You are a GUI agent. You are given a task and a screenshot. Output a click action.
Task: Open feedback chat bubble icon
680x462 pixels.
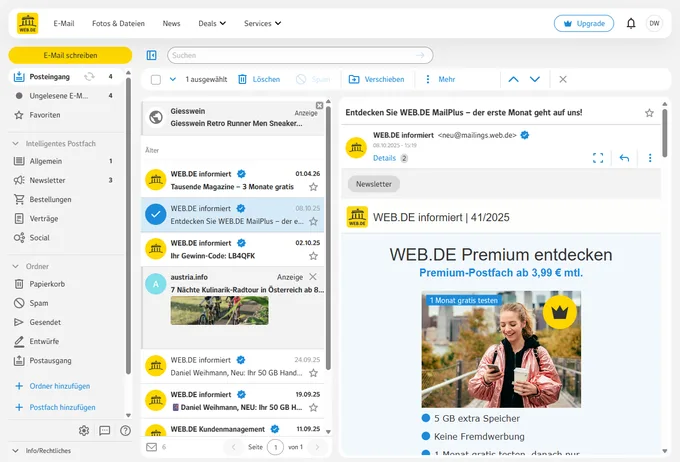[x=105, y=430]
